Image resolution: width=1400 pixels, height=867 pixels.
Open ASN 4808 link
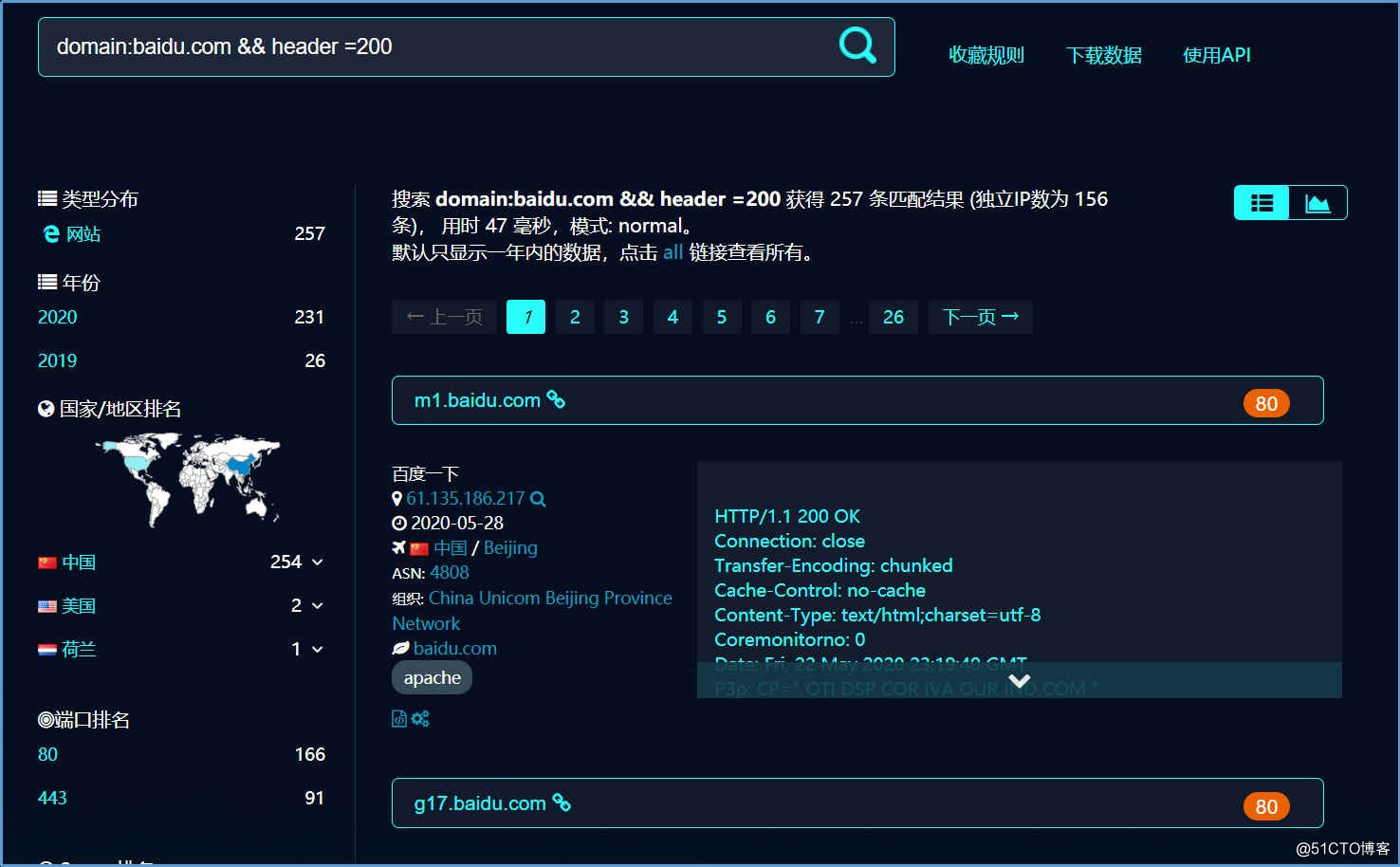450,572
